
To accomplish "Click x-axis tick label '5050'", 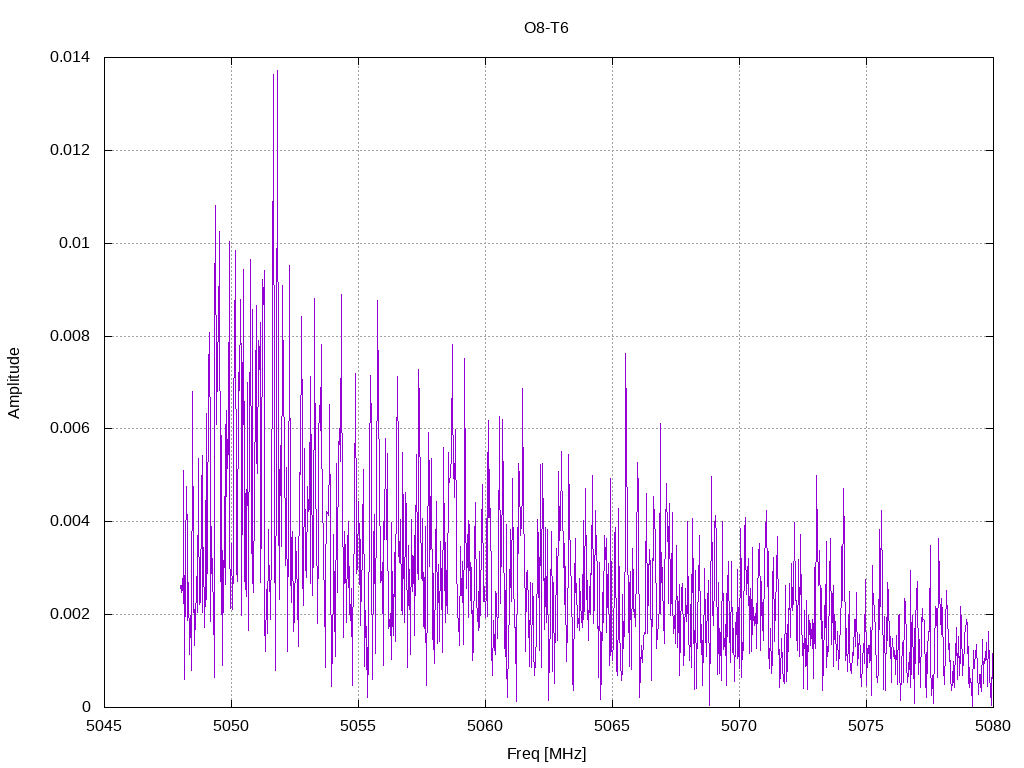I will pos(231,726).
